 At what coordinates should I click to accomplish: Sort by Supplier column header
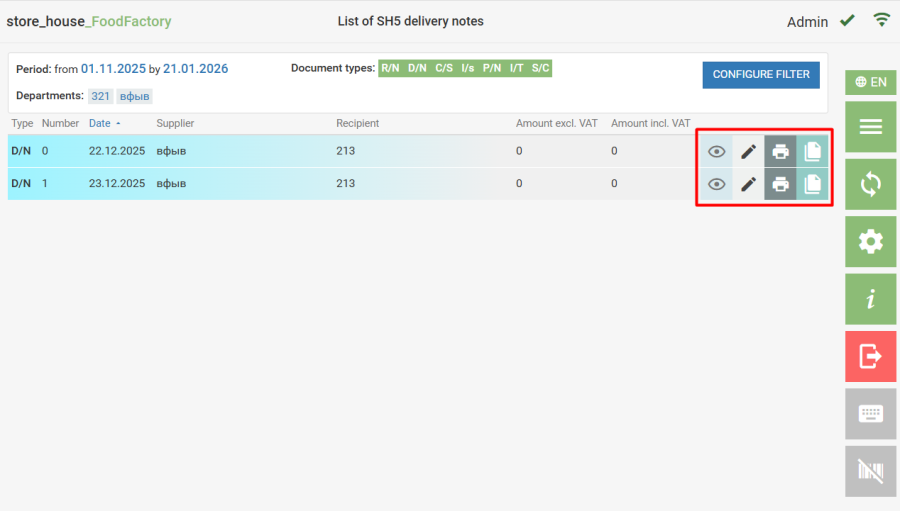(x=175, y=123)
